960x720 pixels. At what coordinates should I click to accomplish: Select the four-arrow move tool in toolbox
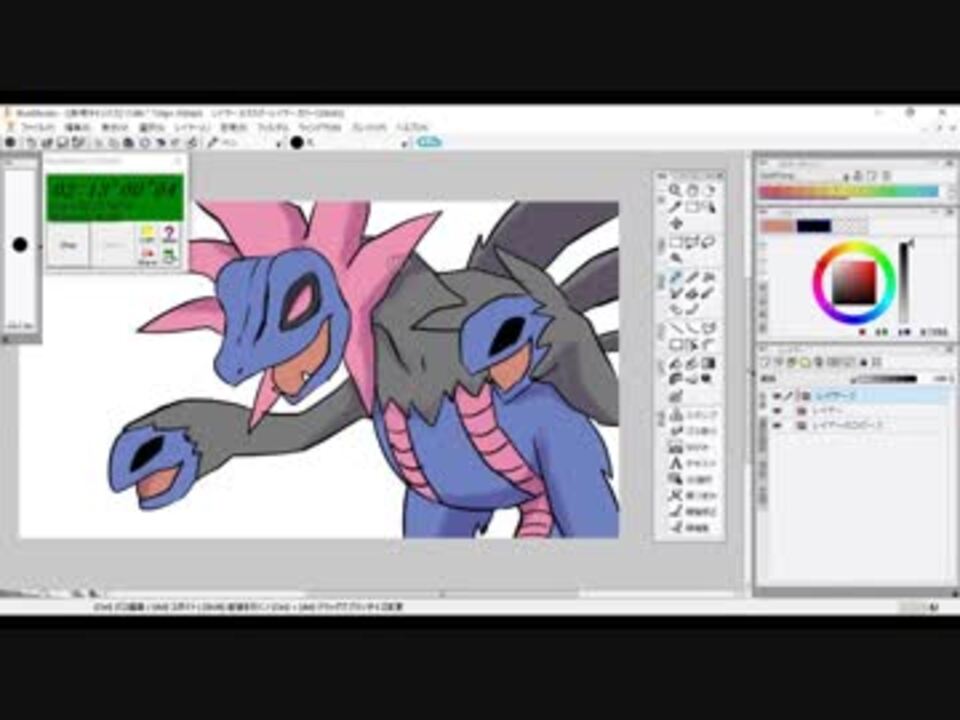[x=676, y=223]
